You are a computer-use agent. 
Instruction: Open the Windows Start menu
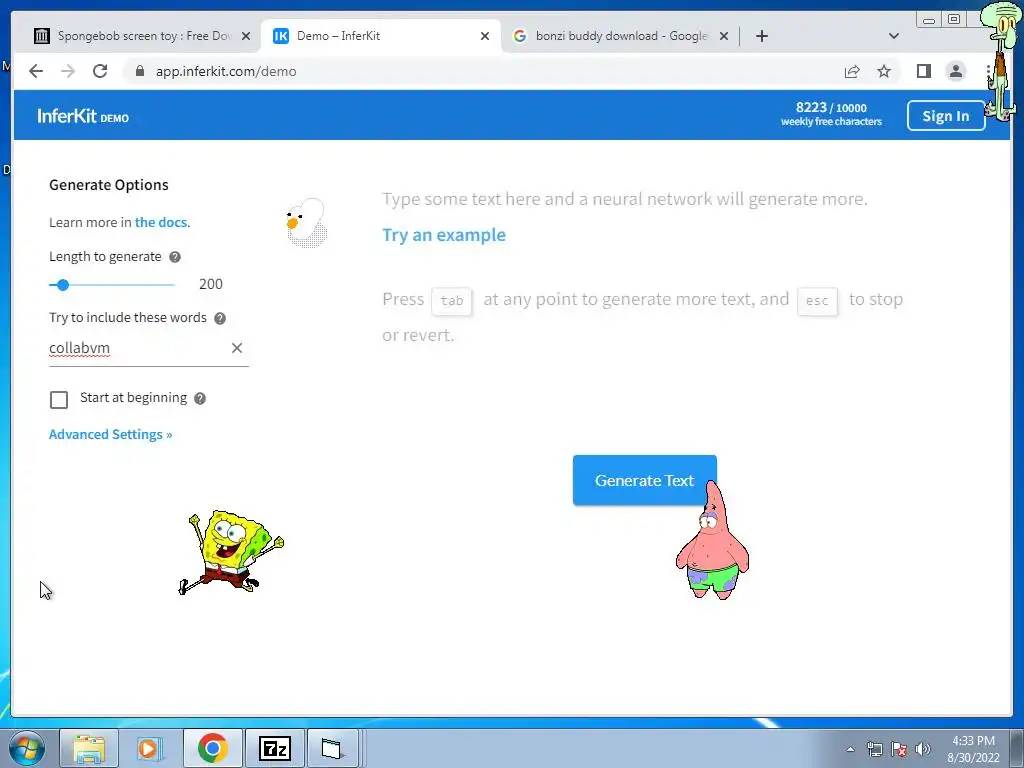[27, 748]
